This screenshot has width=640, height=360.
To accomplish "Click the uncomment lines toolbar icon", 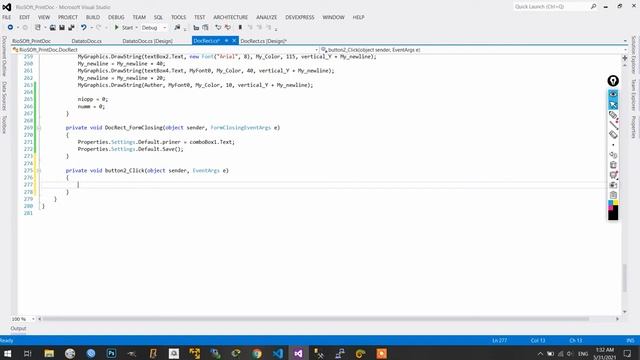I will (x=228, y=27).
